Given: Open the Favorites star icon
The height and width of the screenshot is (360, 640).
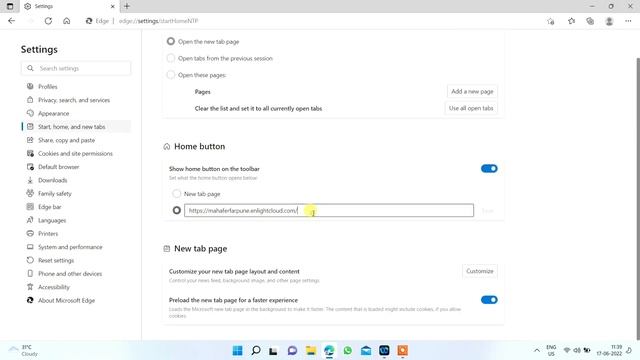Looking at the screenshot, I should pyautogui.click(x=571, y=21).
